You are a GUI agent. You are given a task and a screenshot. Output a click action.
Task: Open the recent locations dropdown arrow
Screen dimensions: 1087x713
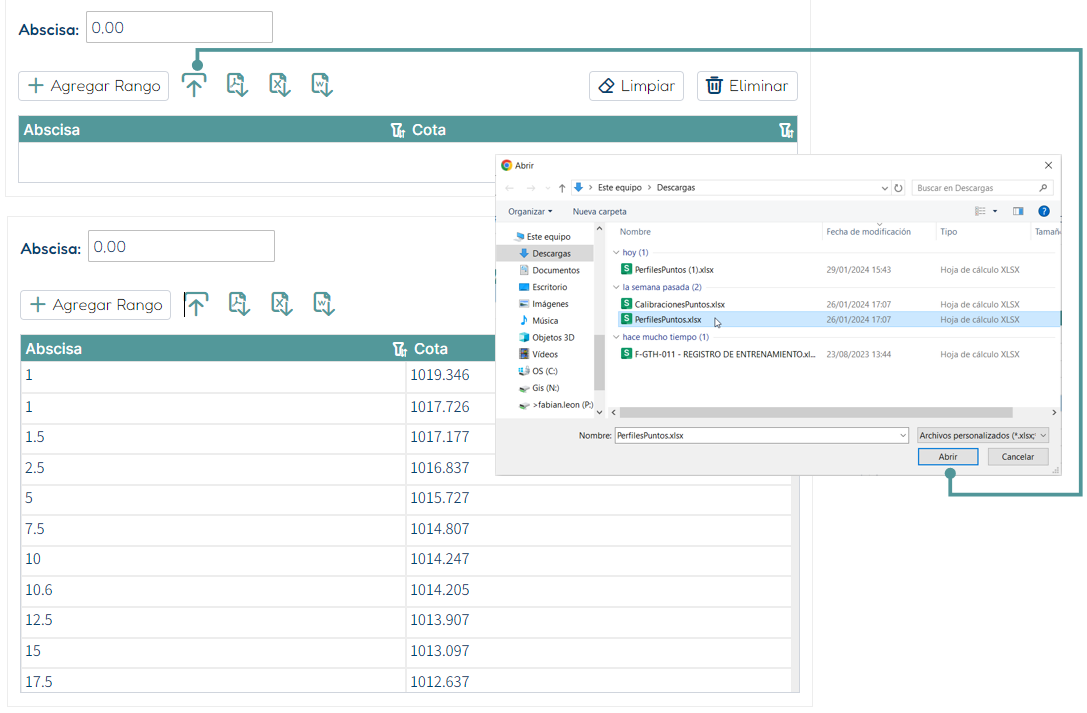pyautogui.click(x=548, y=188)
